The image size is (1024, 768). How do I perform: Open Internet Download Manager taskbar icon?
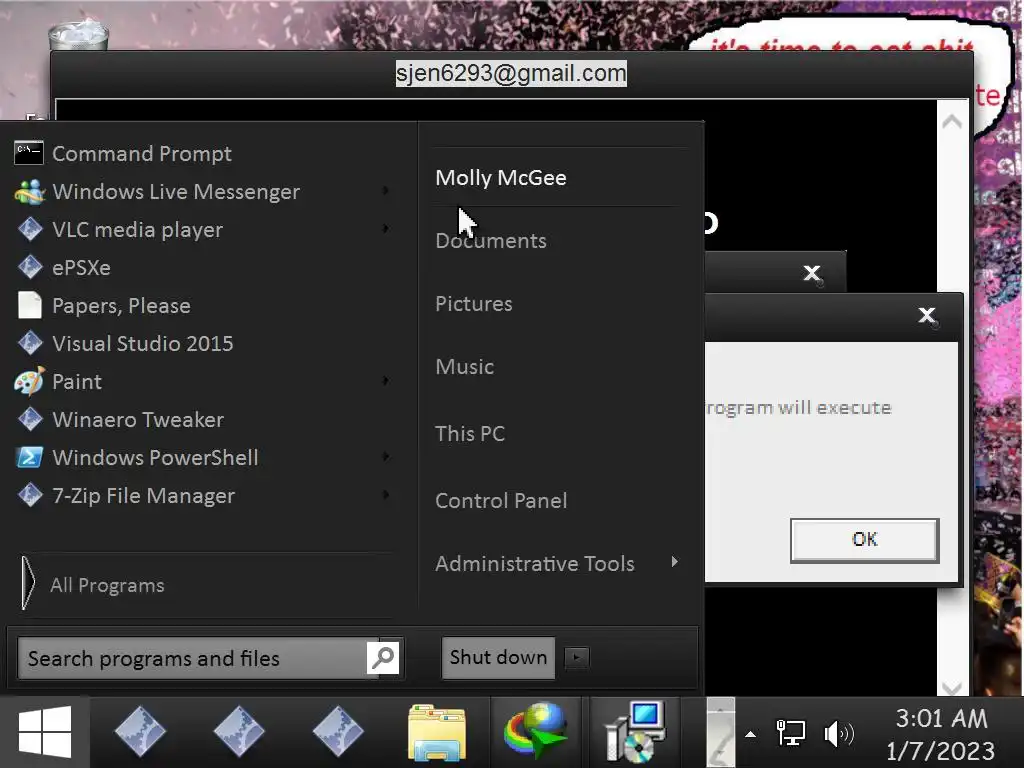point(536,731)
